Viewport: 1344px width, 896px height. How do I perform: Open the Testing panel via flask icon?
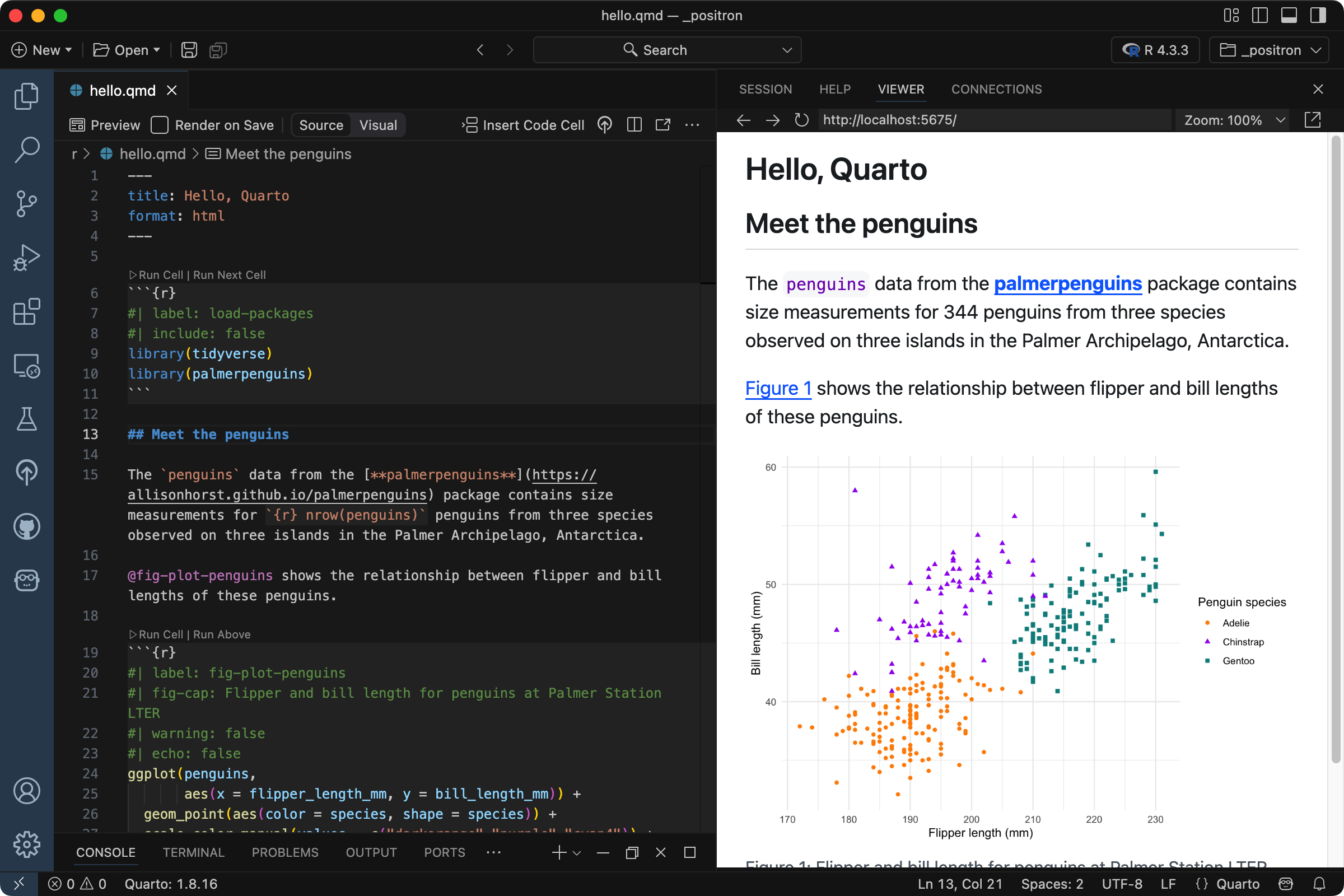tap(26, 420)
